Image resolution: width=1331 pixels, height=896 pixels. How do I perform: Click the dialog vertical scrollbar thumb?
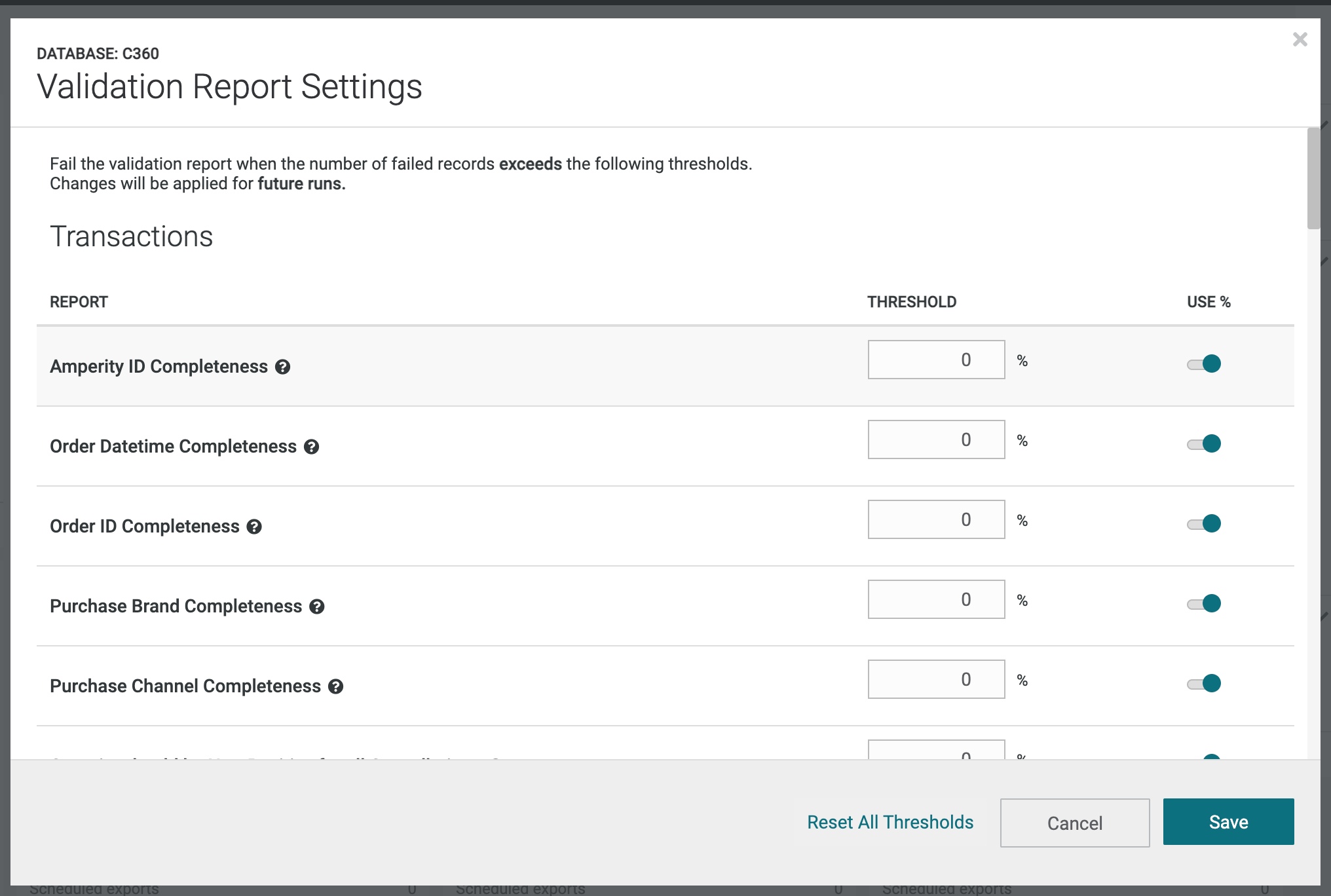pos(1313,178)
